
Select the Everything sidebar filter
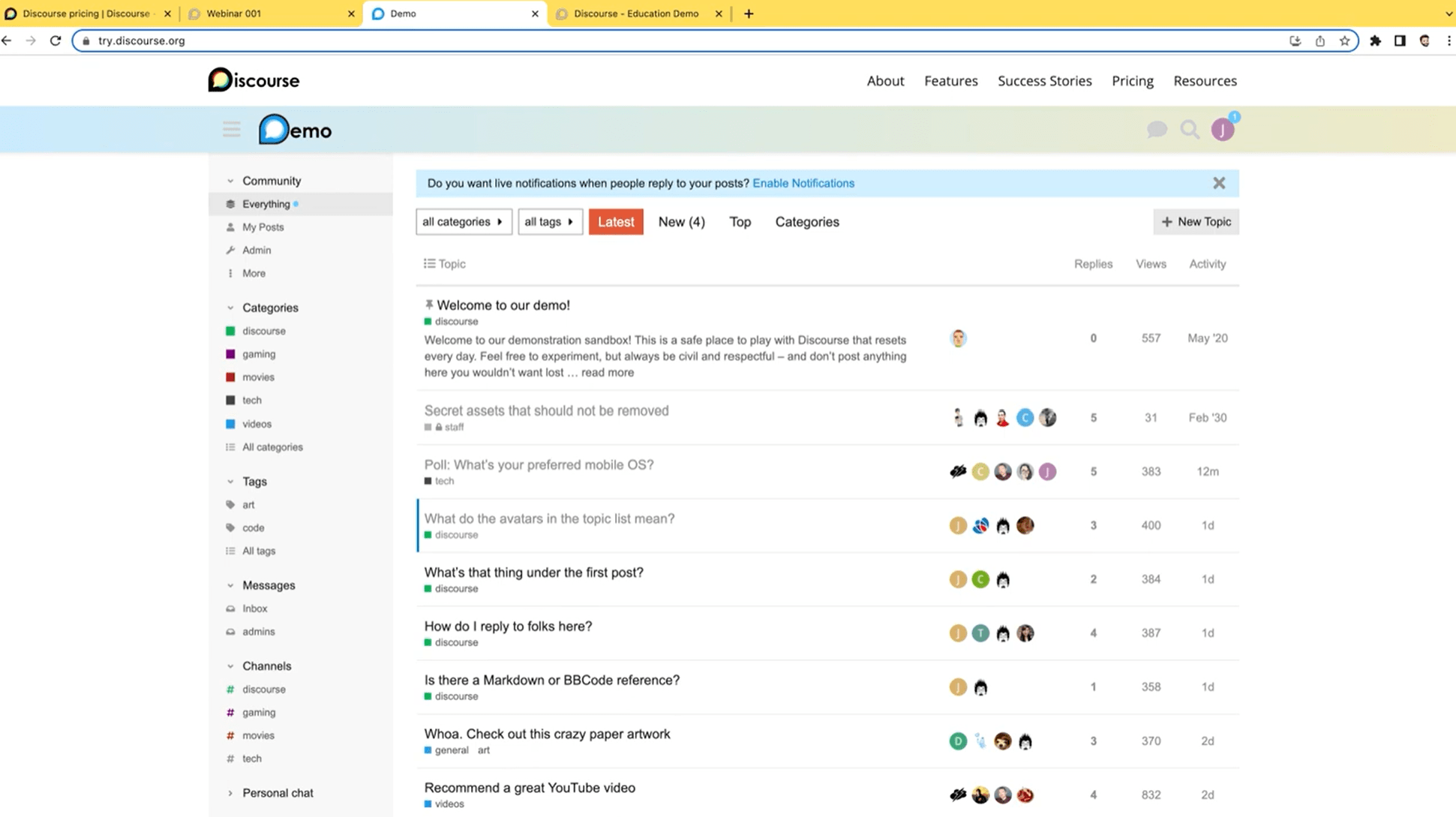(266, 203)
